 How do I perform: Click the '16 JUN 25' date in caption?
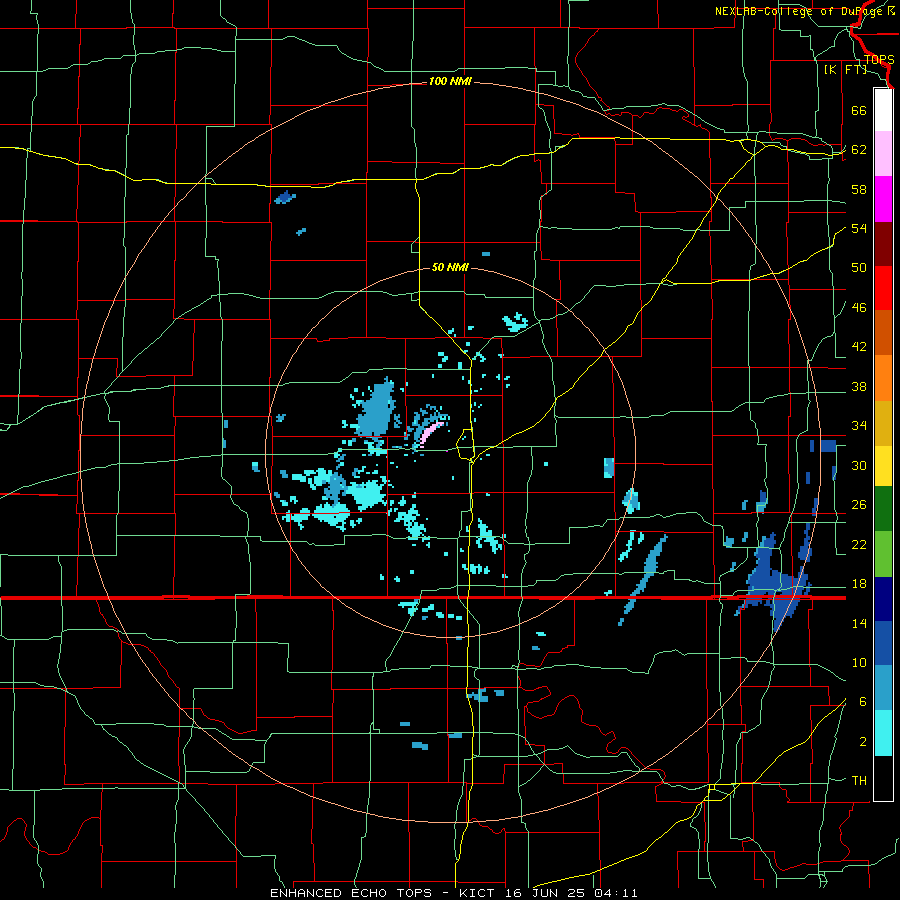[x=546, y=893]
